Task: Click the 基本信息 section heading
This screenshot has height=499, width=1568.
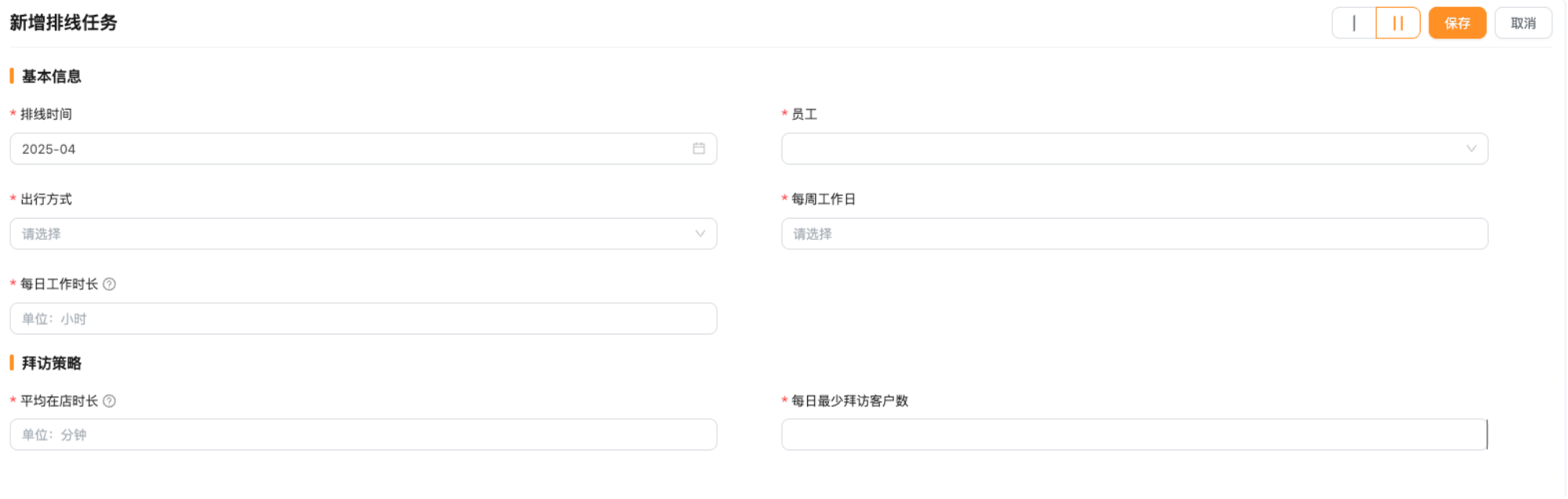Action: pyautogui.click(x=52, y=77)
